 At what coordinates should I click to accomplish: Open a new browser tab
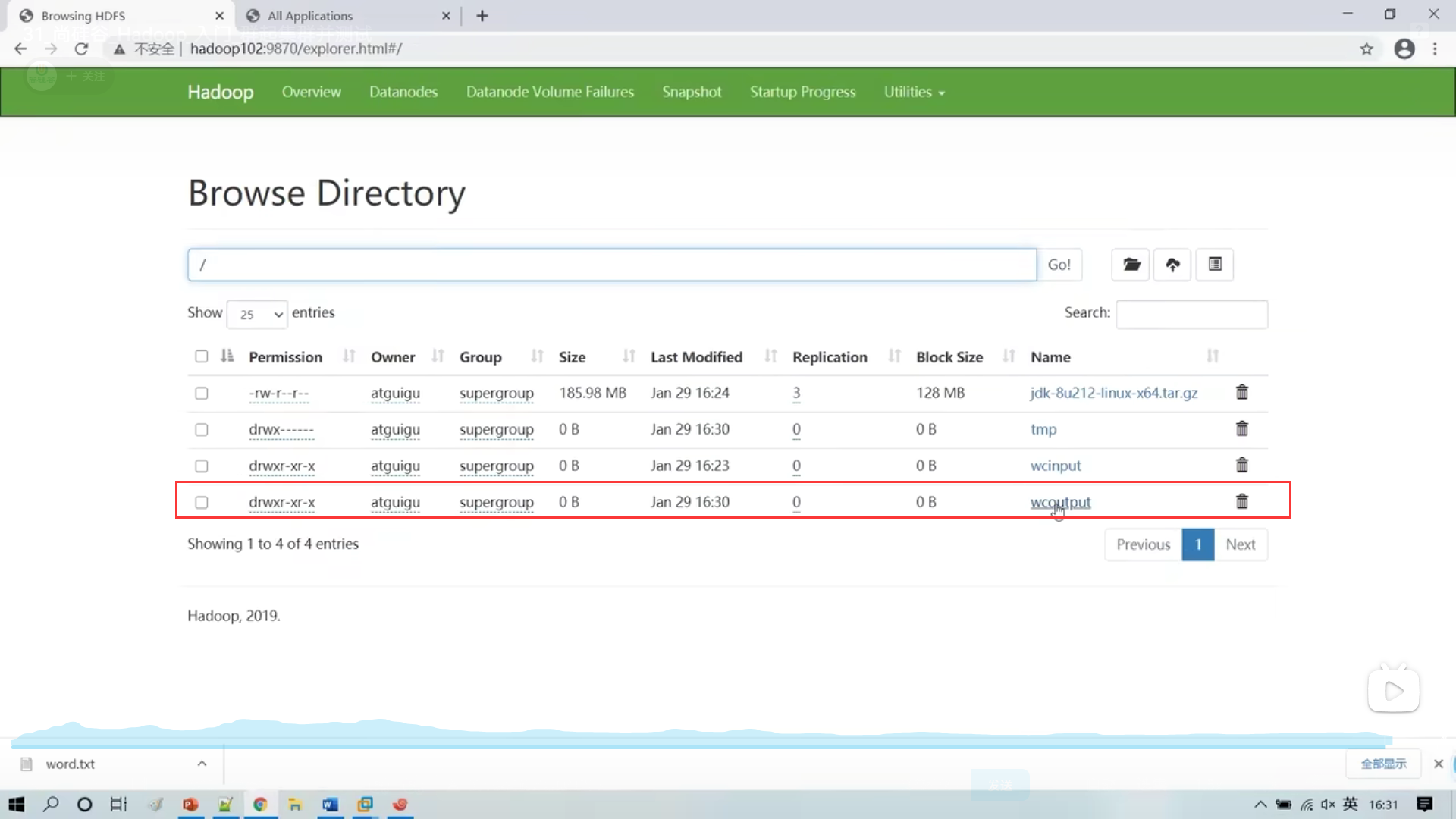pos(482,16)
